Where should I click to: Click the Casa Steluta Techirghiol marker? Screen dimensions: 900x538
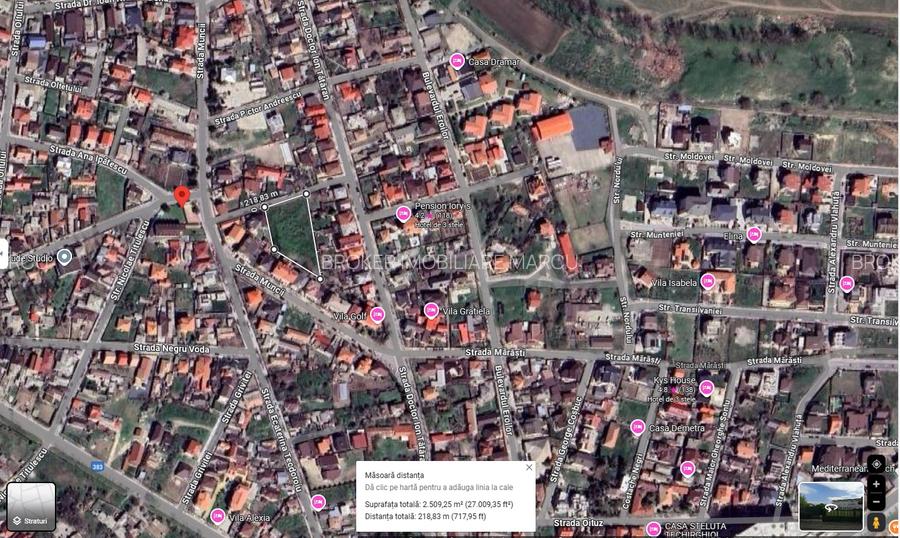pyautogui.click(x=652, y=527)
